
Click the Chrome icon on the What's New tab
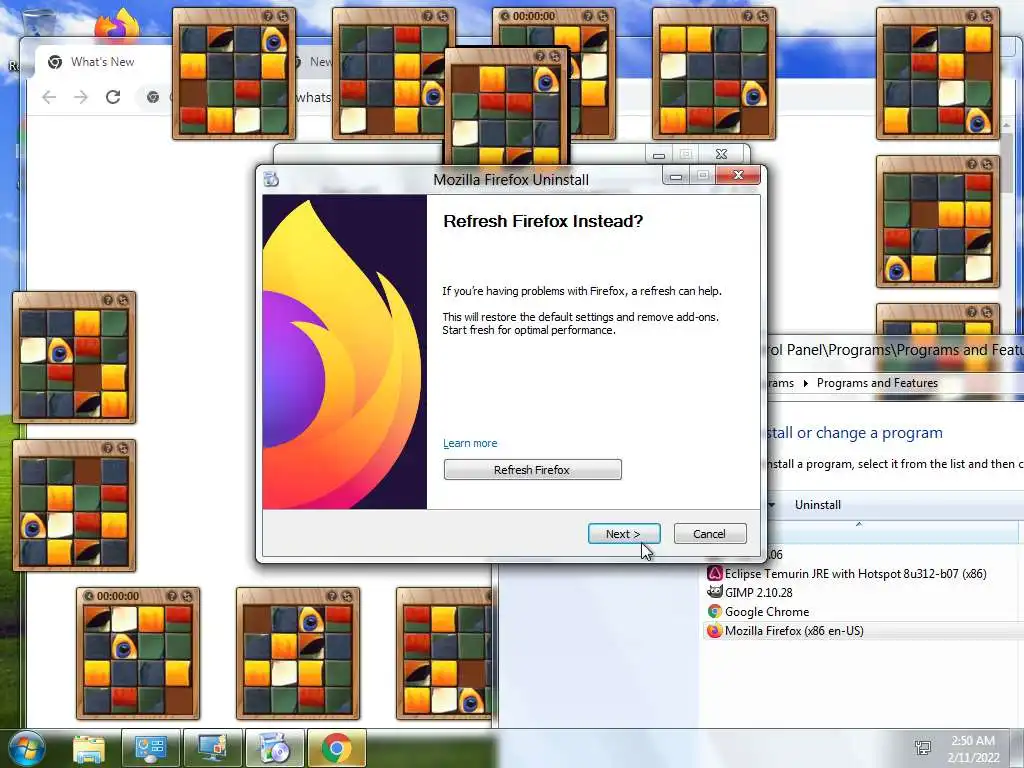55,62
